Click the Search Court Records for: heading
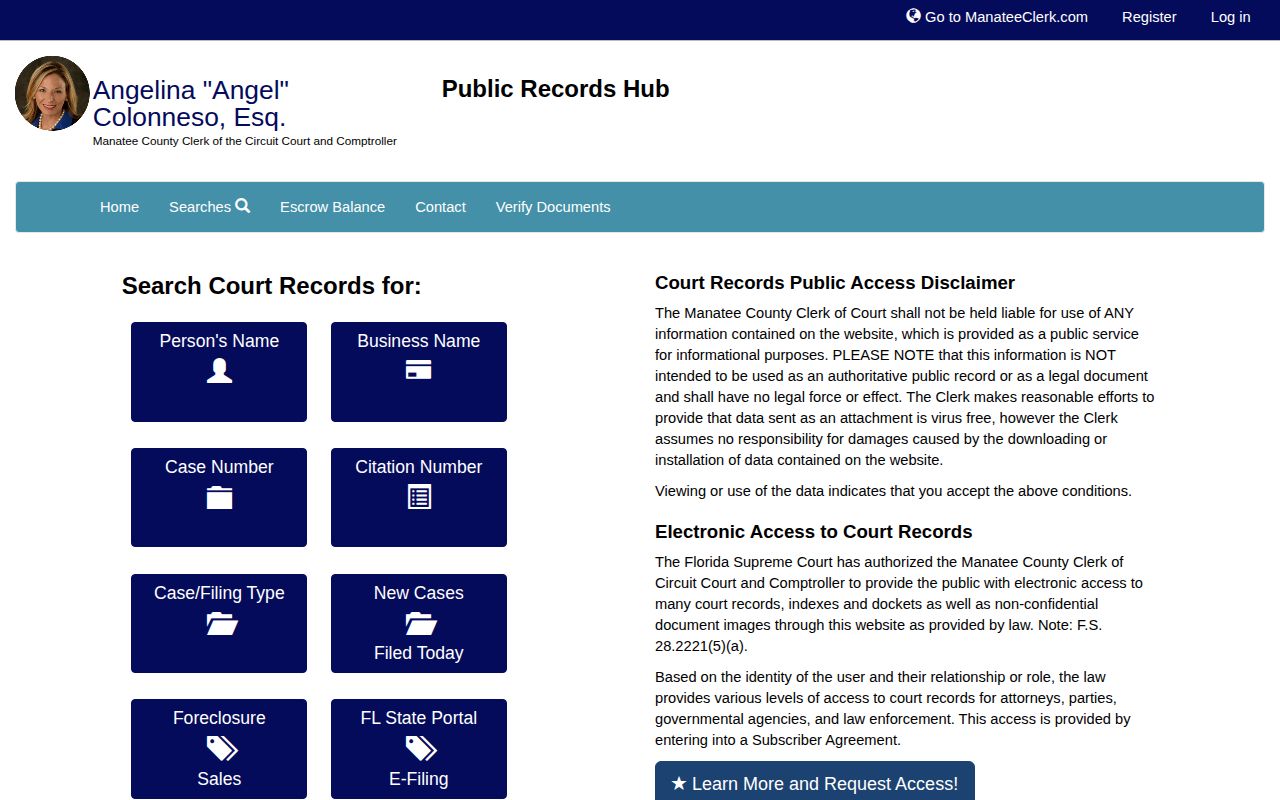Viewport: 1280px width, 800px height. pos(271,286)
